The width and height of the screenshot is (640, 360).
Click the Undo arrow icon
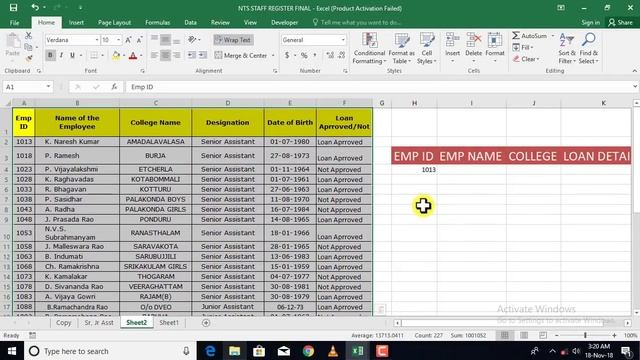tap(35, 7)
